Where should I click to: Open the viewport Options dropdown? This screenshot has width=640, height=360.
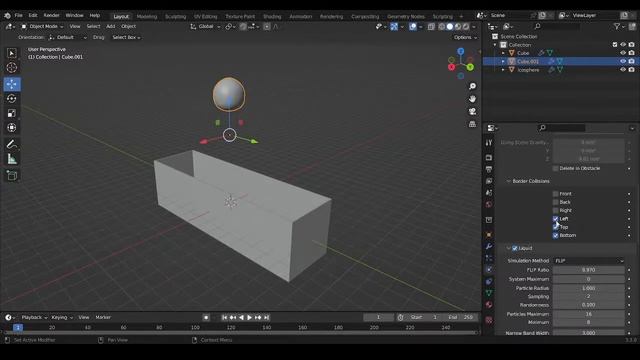coord(465,37)
